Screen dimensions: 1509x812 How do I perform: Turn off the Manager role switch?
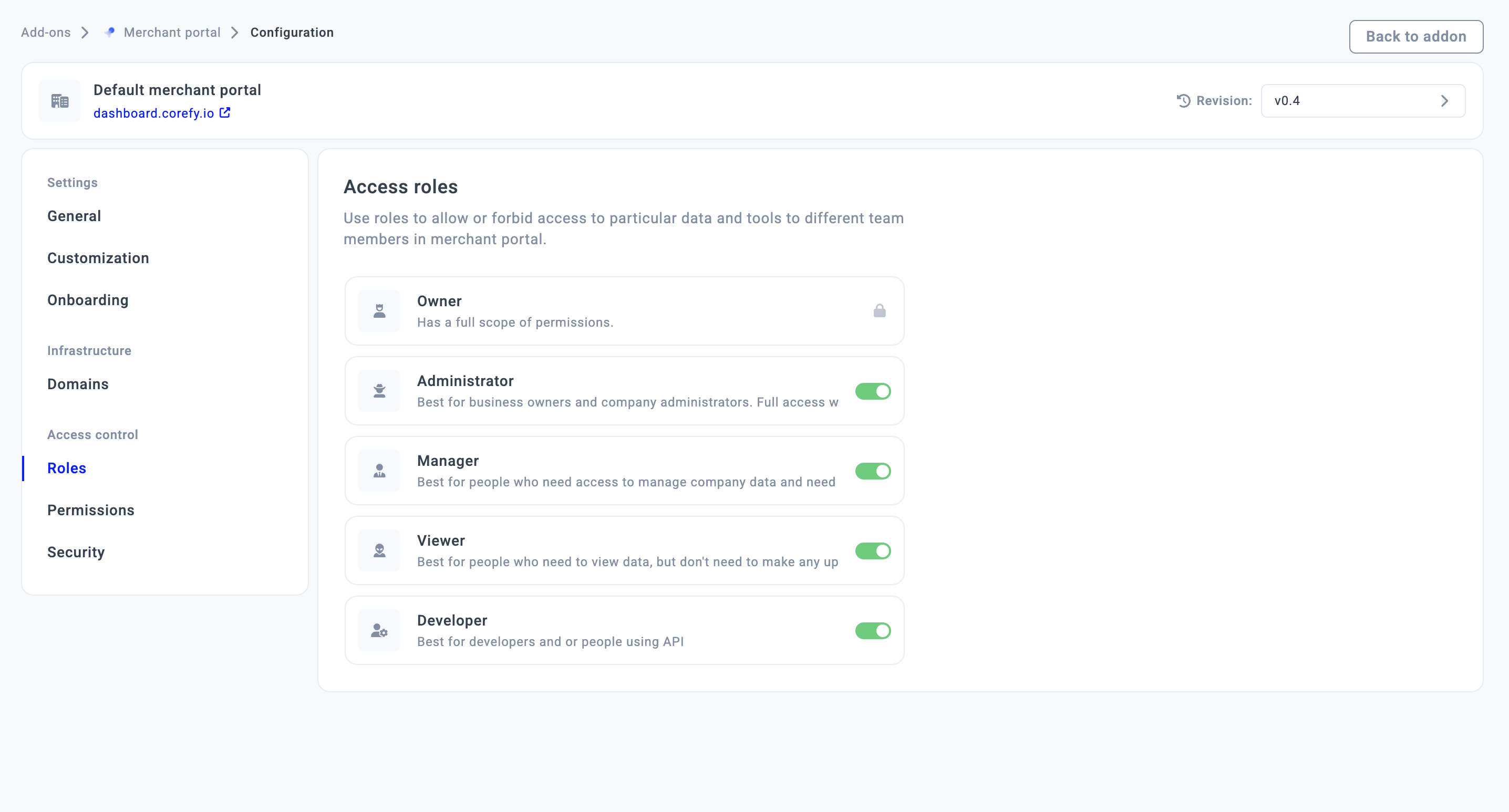[x=872, y=471]
